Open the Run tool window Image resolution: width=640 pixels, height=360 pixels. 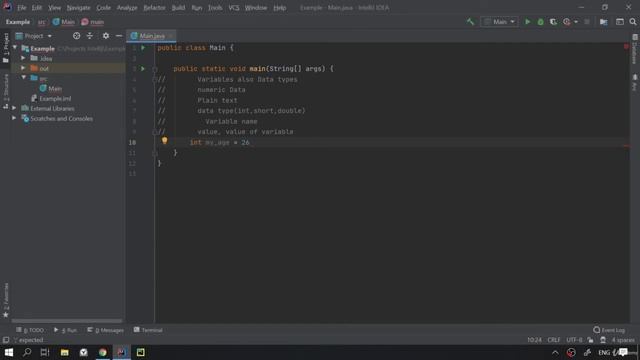65,330
